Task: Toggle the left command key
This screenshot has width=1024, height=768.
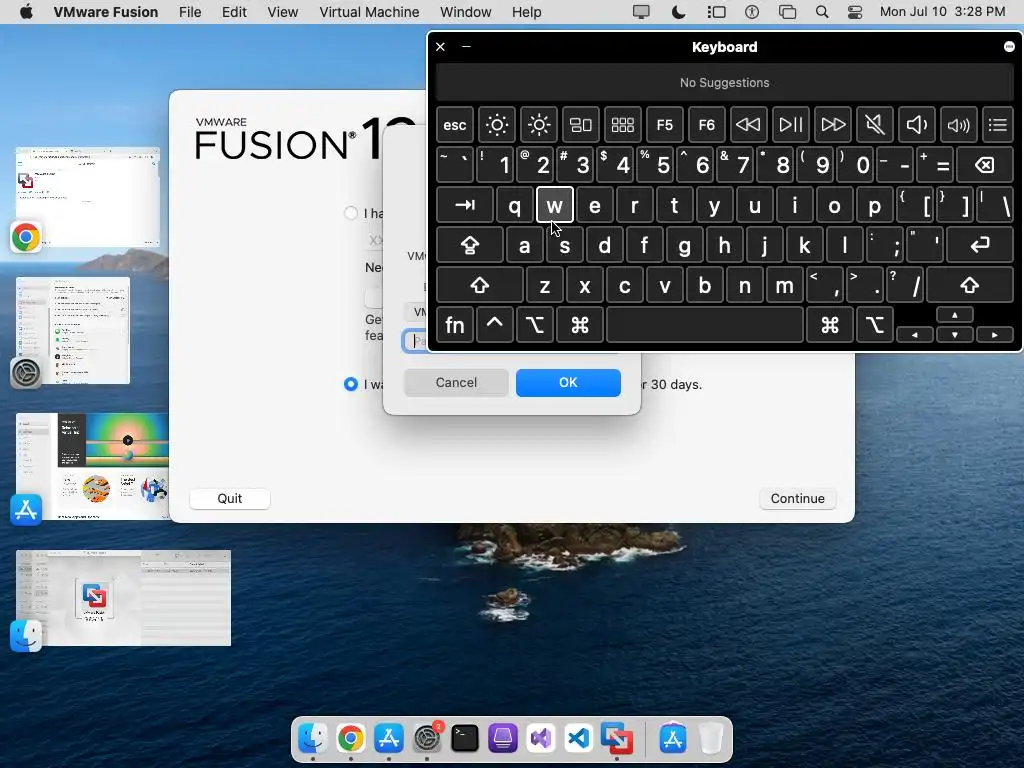Action: click(579, 325)
